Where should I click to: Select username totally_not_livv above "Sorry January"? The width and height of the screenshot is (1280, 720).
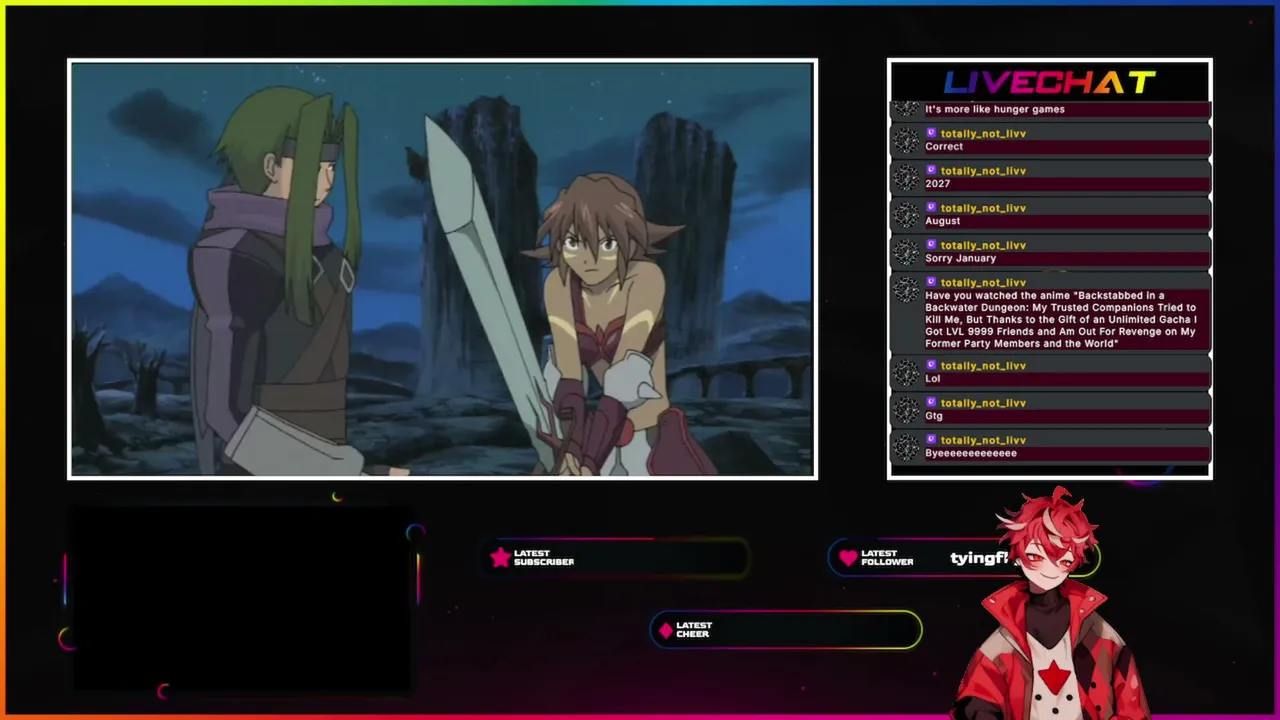click(983, 245)
